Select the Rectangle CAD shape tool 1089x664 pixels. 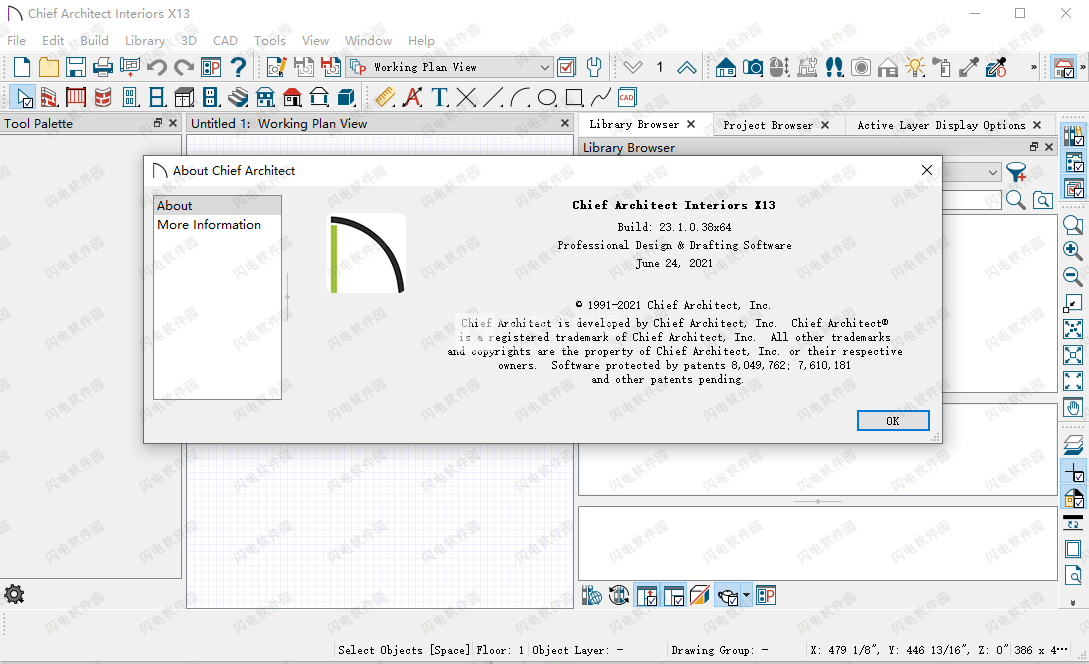tap(574, 97)
